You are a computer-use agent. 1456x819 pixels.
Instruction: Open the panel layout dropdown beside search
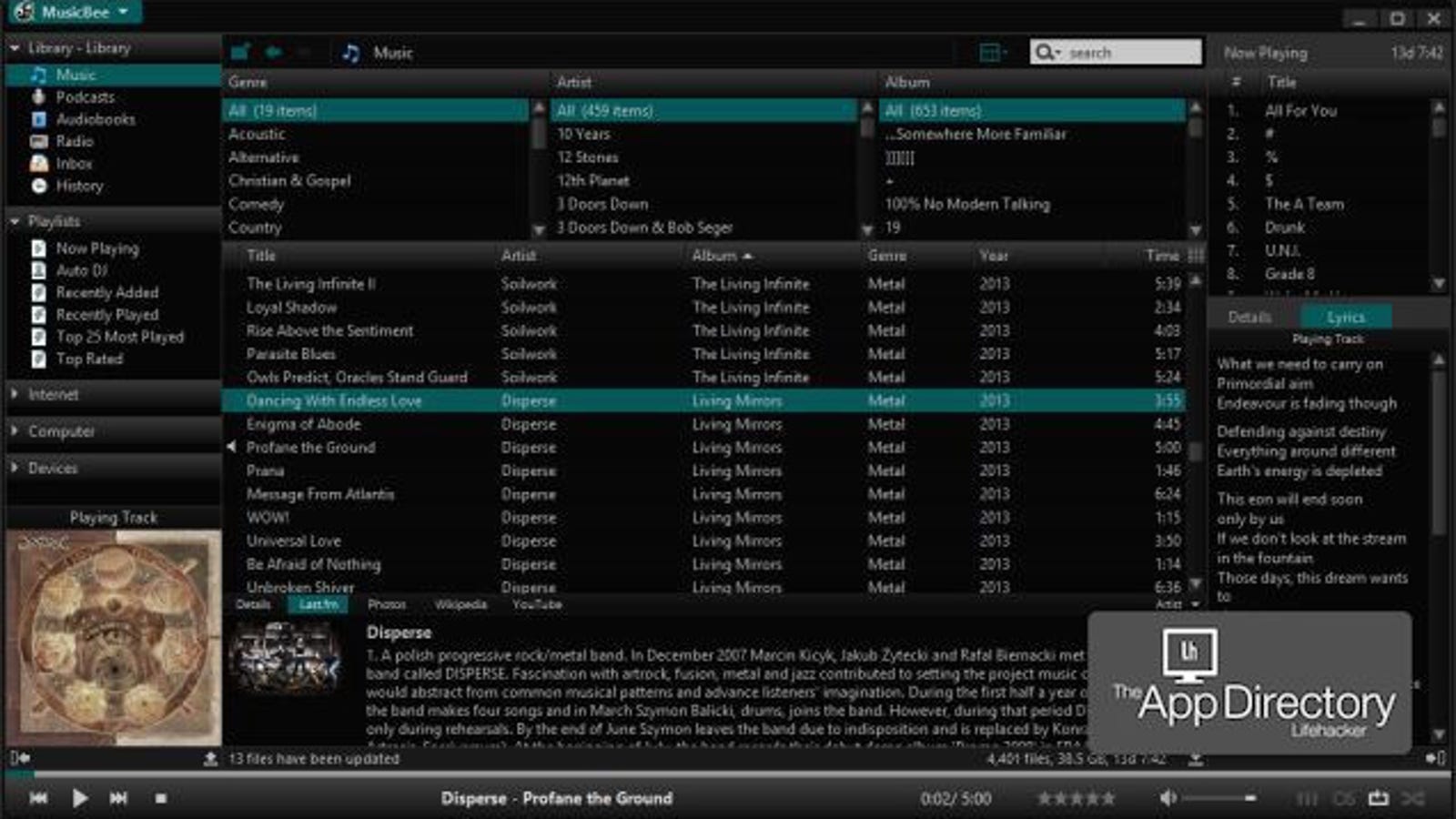pos(992,53)
